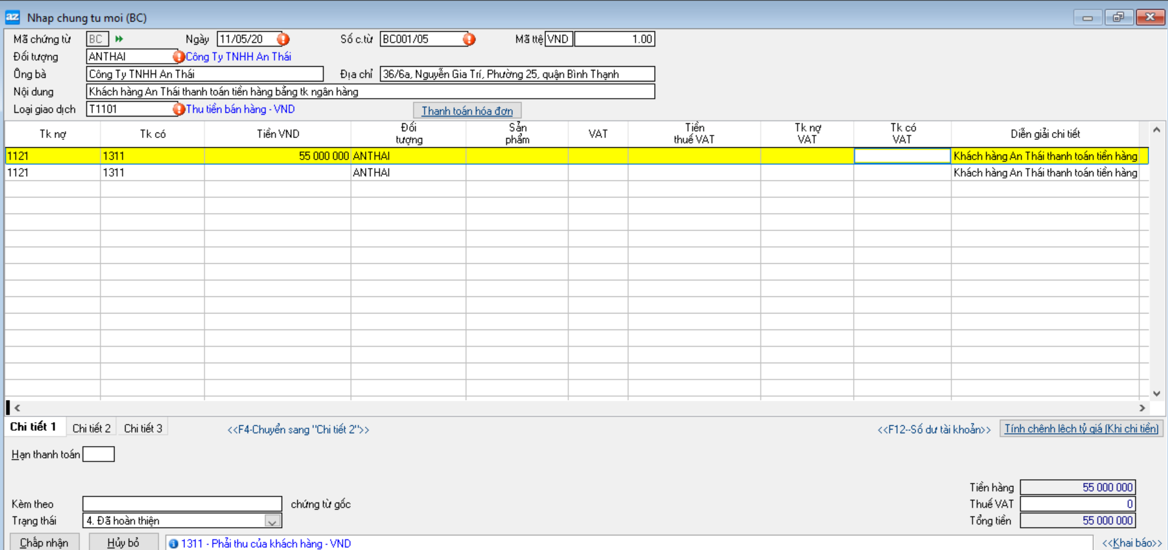
Task: Click the orange lookup icon beside Đối tượng field
Action: (179, 57)
